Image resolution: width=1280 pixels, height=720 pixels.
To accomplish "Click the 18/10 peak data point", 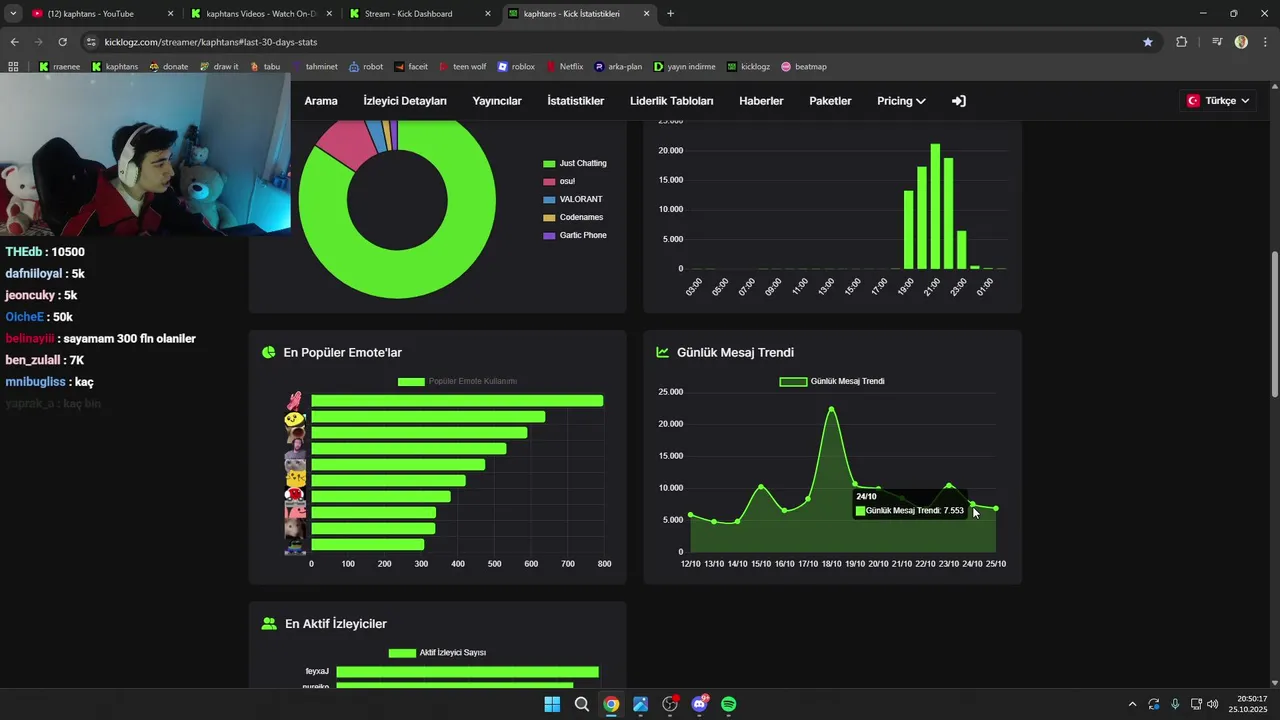I will click(831, 408).
